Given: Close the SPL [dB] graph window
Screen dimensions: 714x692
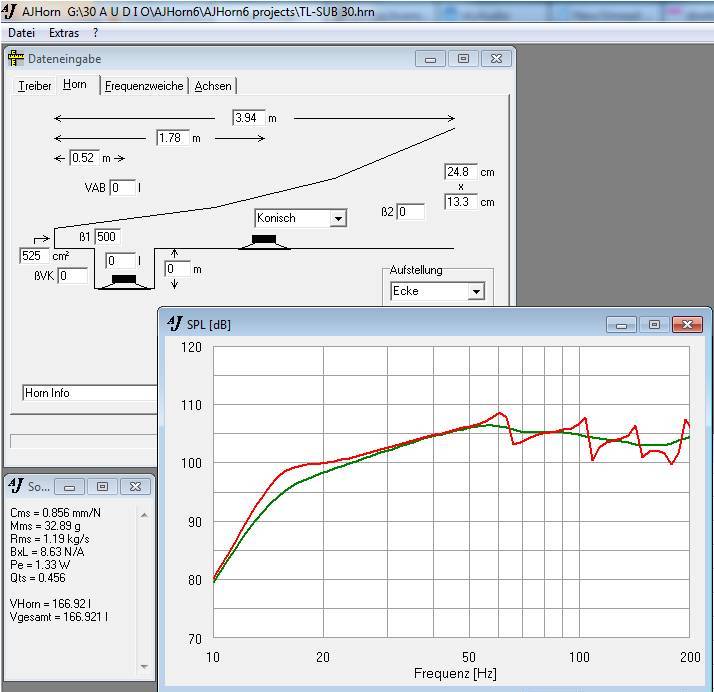Looking at the screenshot, I should point(687,325).
